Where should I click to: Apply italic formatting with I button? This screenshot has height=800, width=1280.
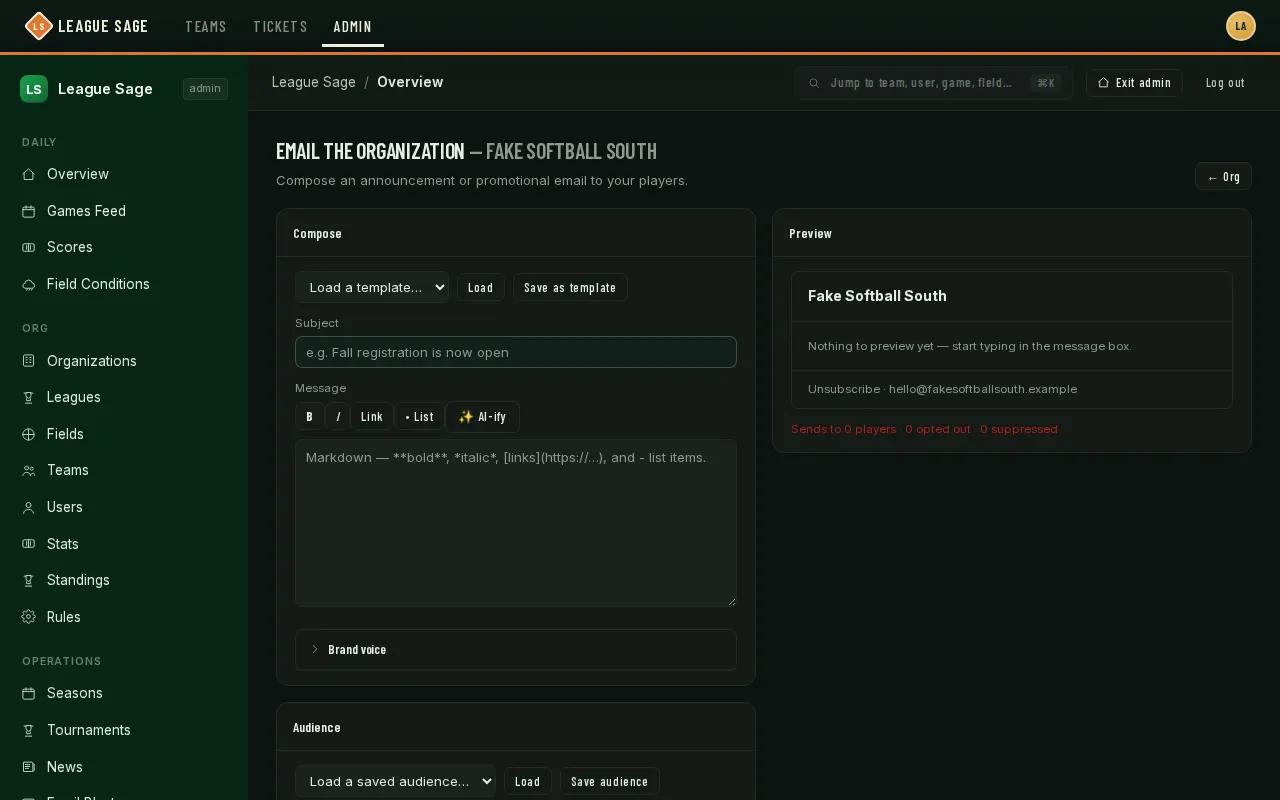pyautogui.click(x=338, y=416)
